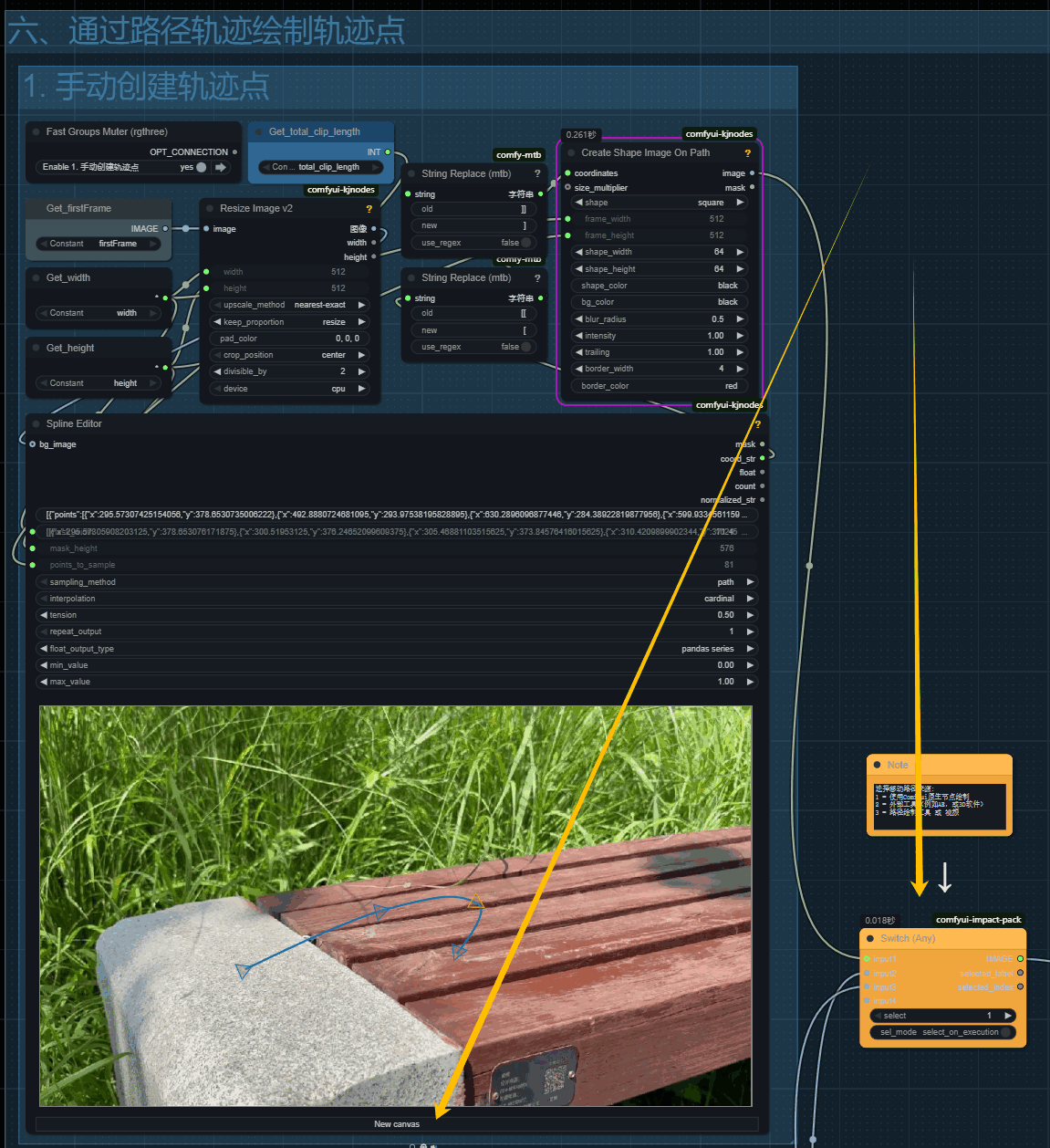Open the float_output_type pandas series selector
Screen dimensions: 1050x1148
(396, 649)
